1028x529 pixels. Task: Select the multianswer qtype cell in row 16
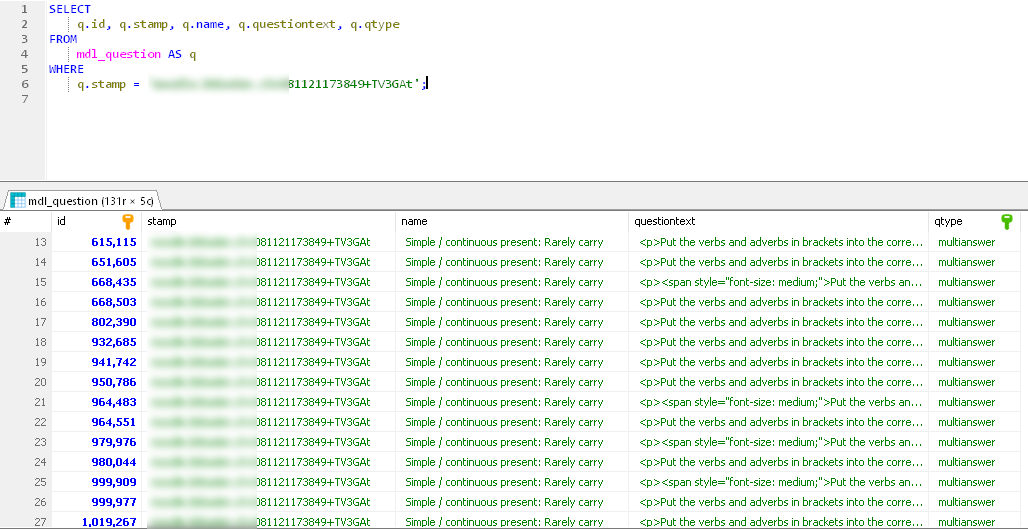(974, 302)
